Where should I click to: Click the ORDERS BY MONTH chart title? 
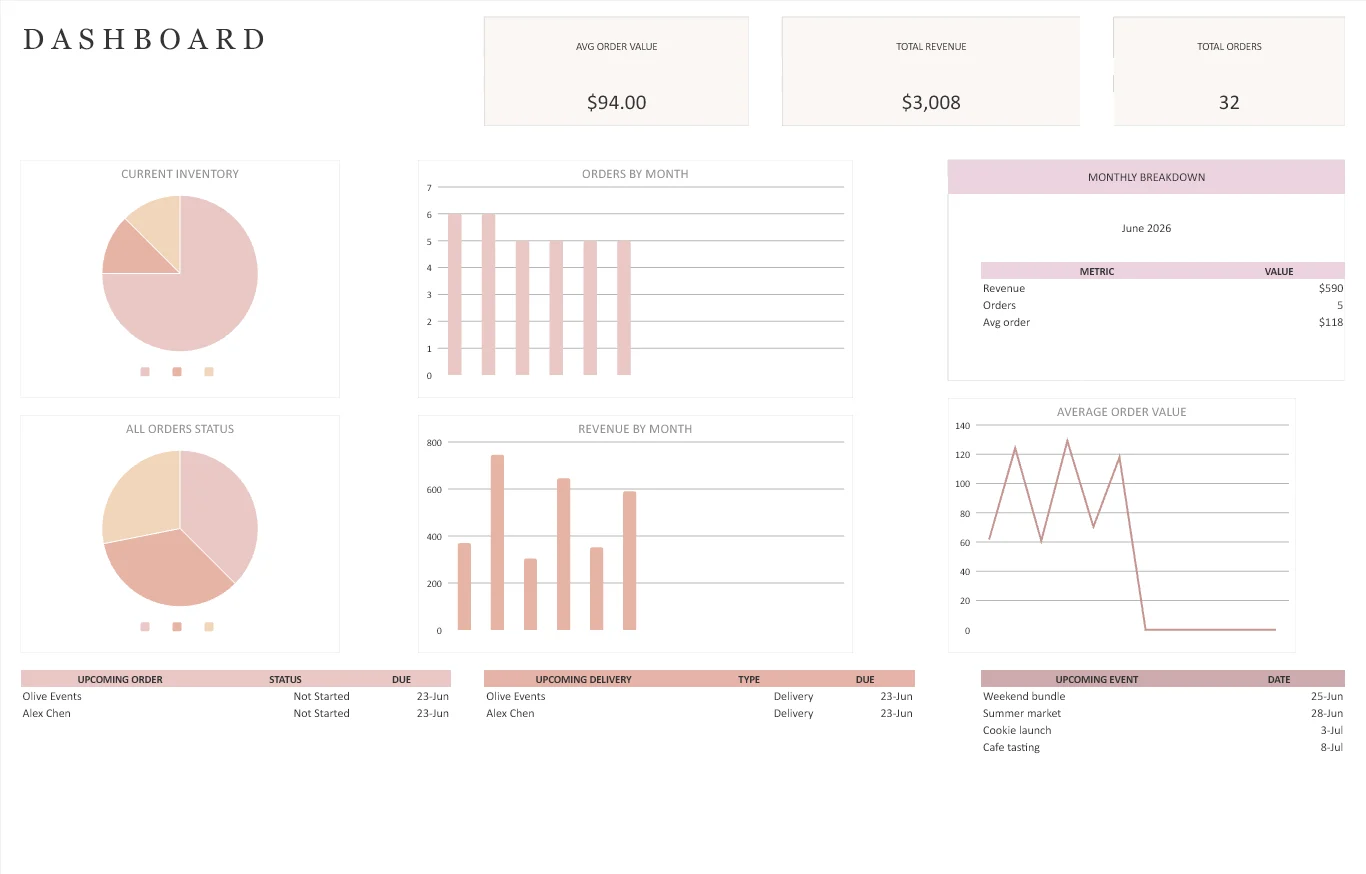(x=635, y=174)
